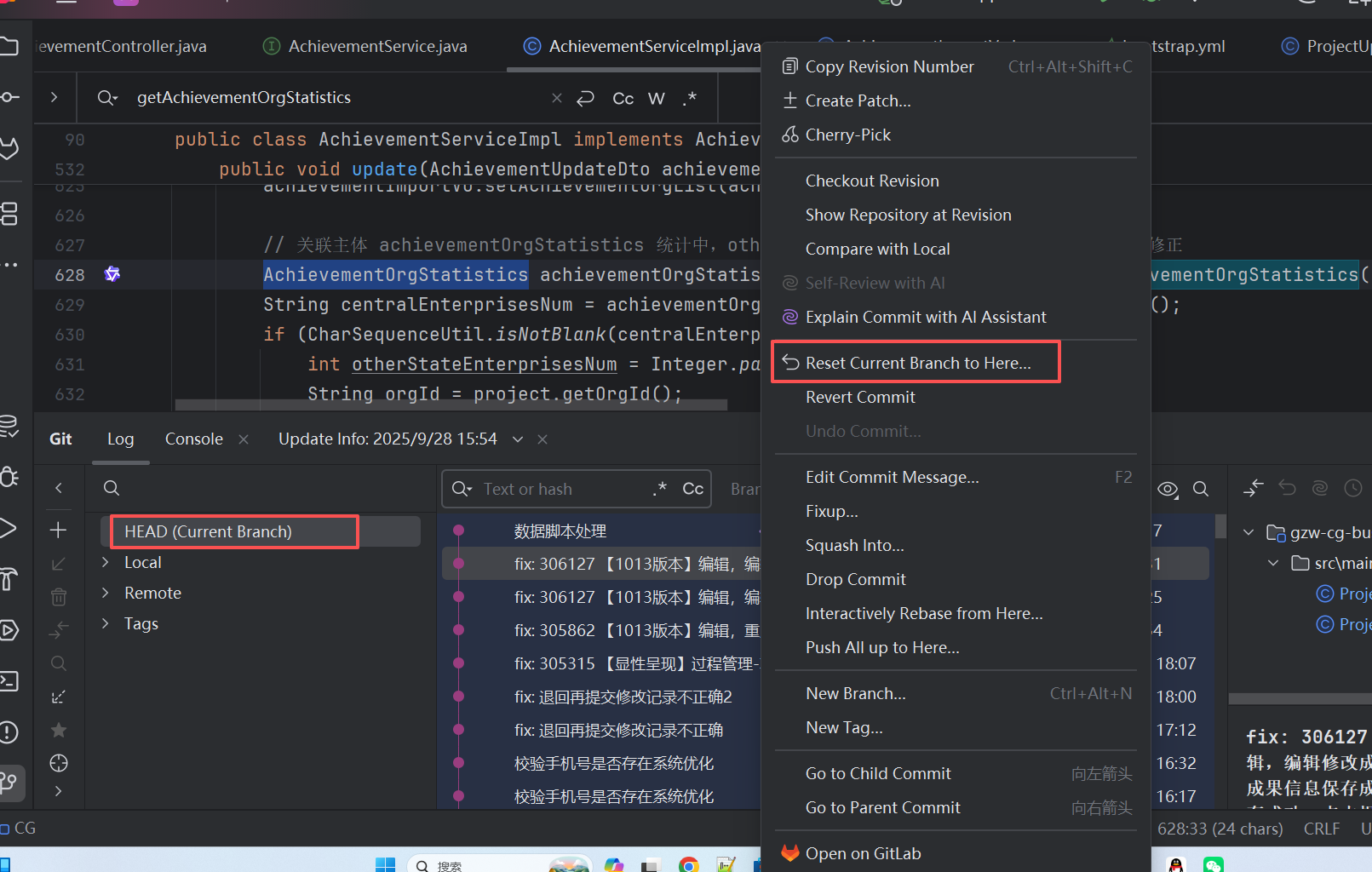Open the Update Info tab dropdown chevron
The width and height of the screenshot is (1372, 872).
517,439
